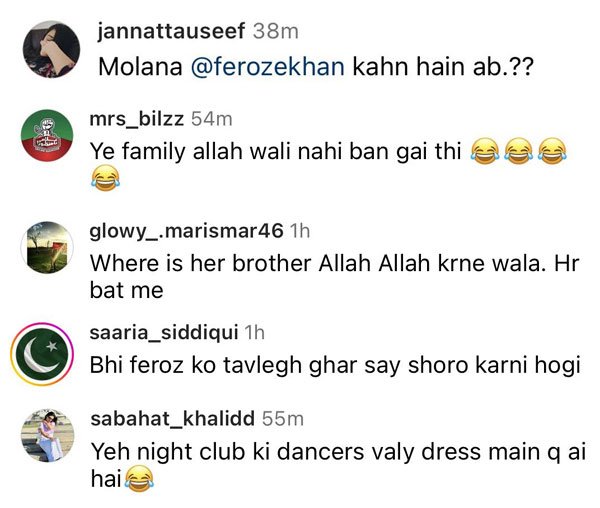This screenshot has width=600, height=508.
Task: Click laughing emoji after 'hai' in last comment
Action: tap(139, 478)
